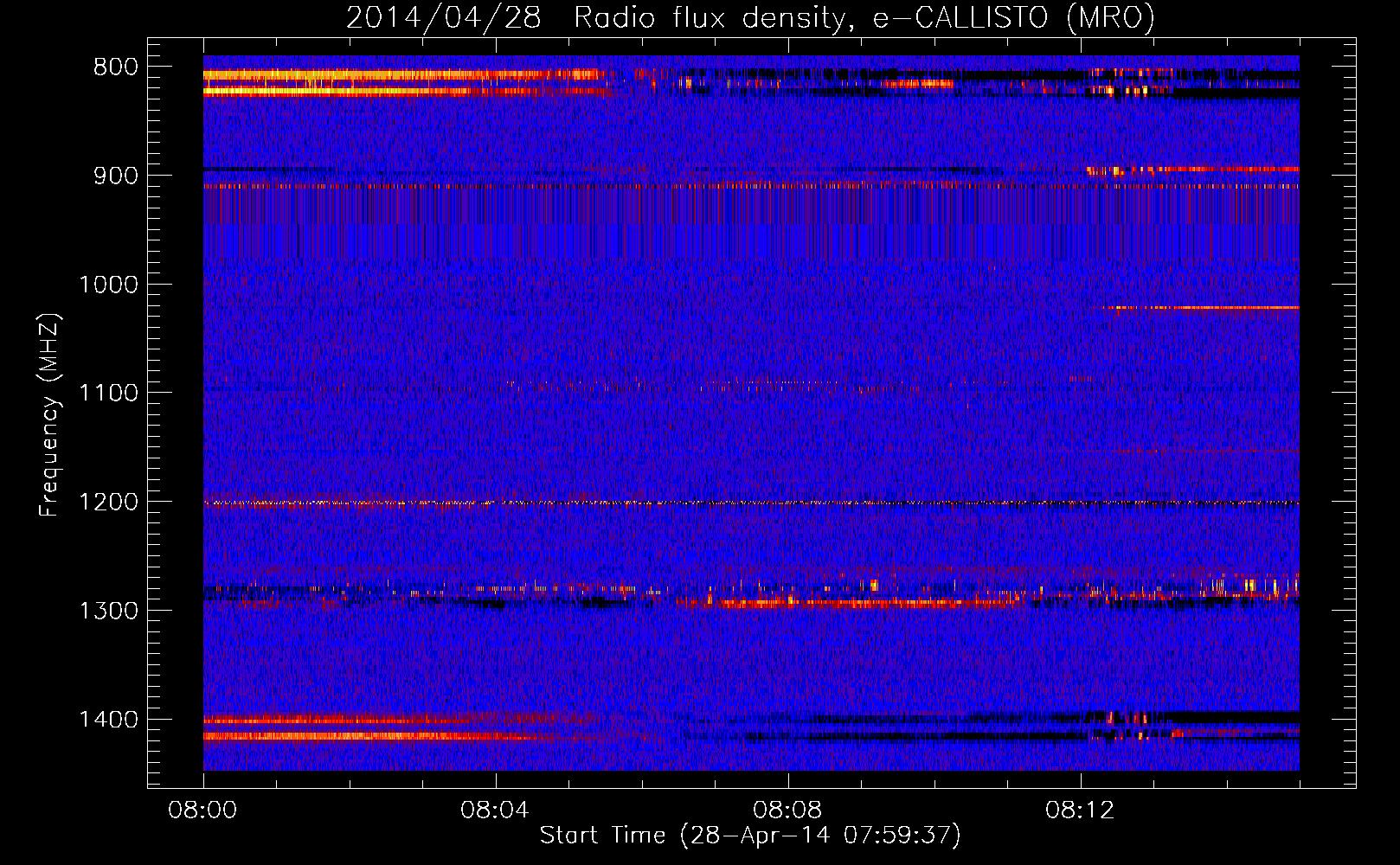Click the 900 frequency tick label
This screenshot has width=1400, height=865.
(x=116, y=176)
